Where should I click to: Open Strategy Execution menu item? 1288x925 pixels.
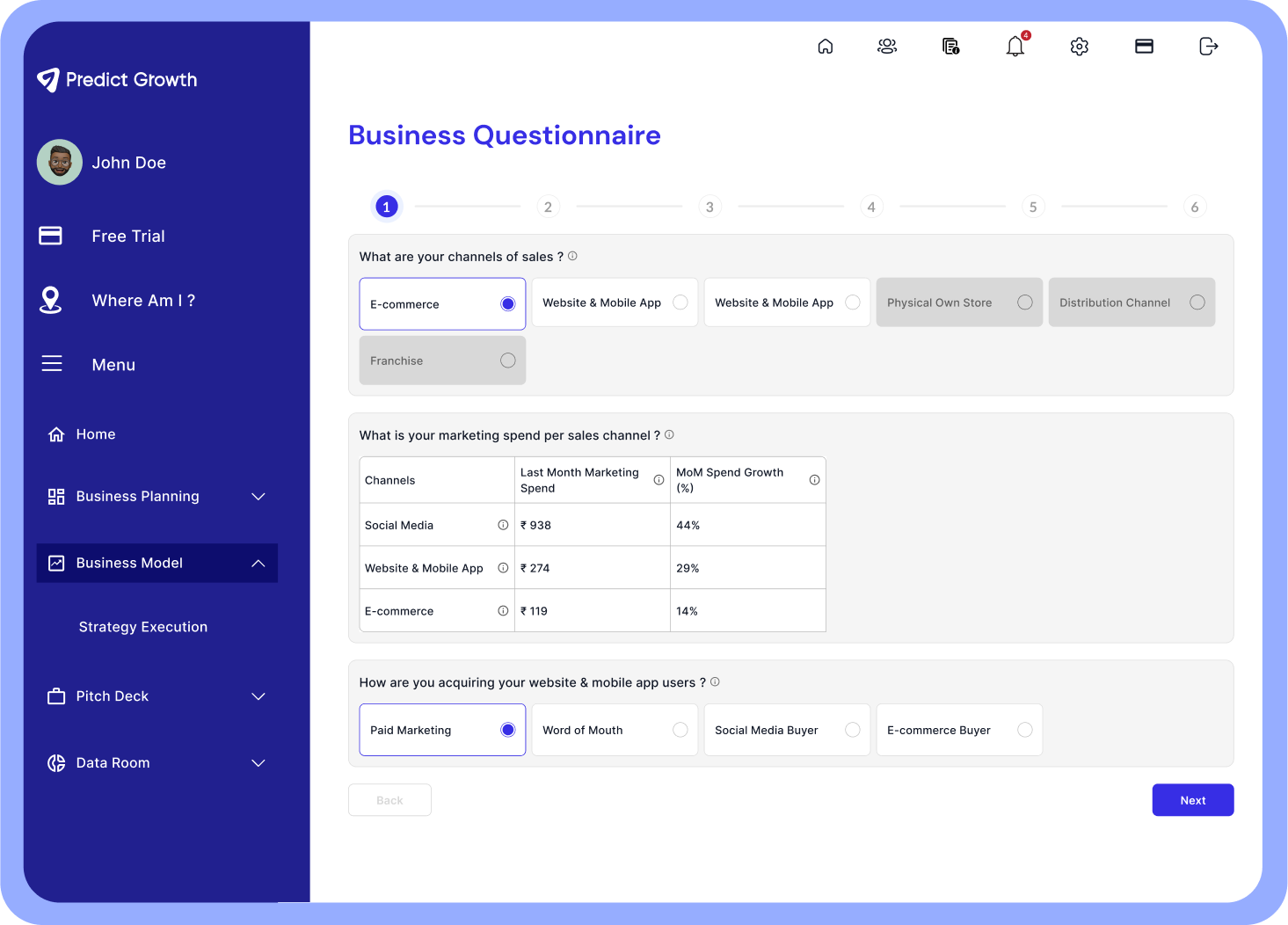[x=143, y=627]
